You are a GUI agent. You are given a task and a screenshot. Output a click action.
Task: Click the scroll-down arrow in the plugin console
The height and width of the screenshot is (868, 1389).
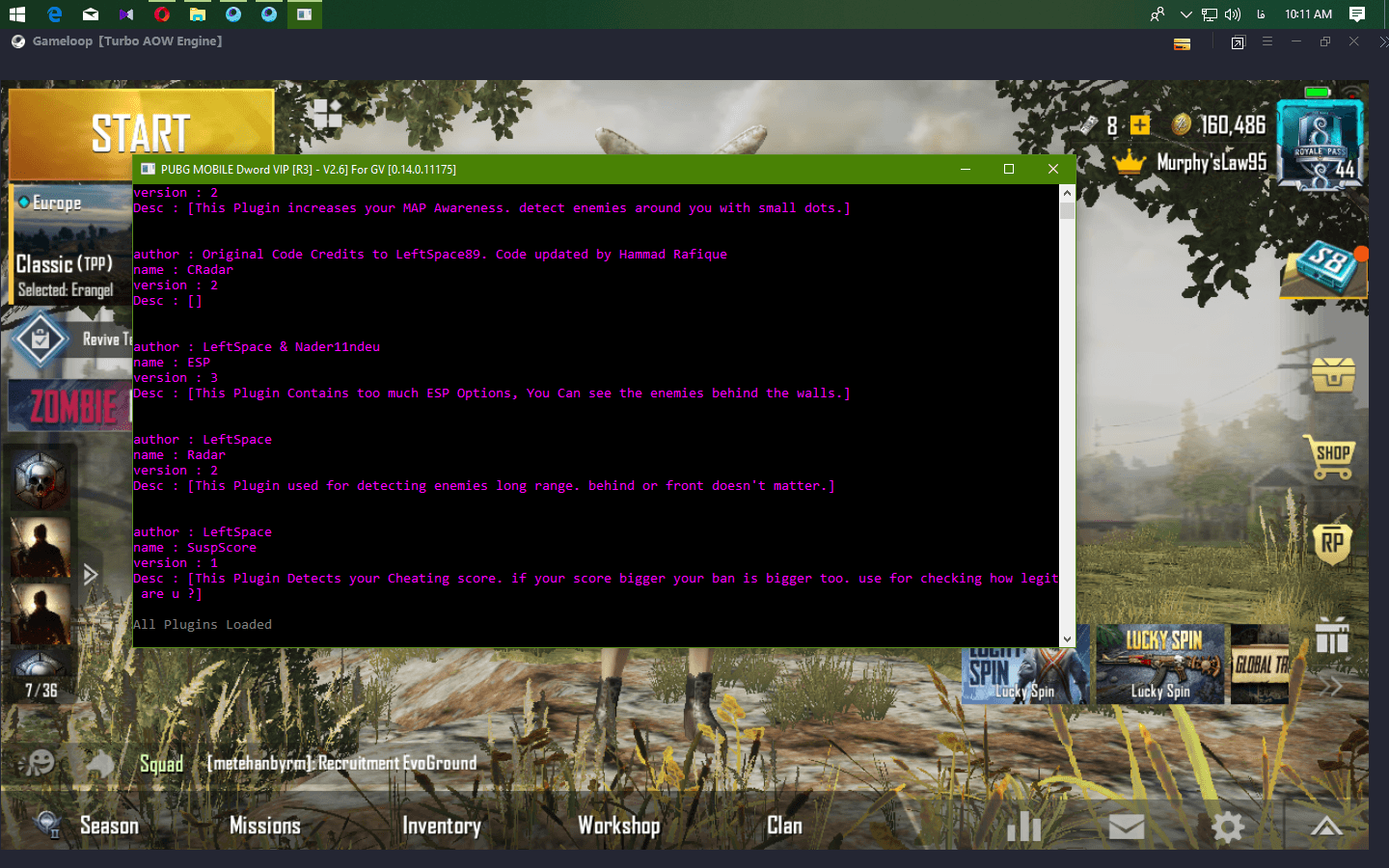(1067, 638)
